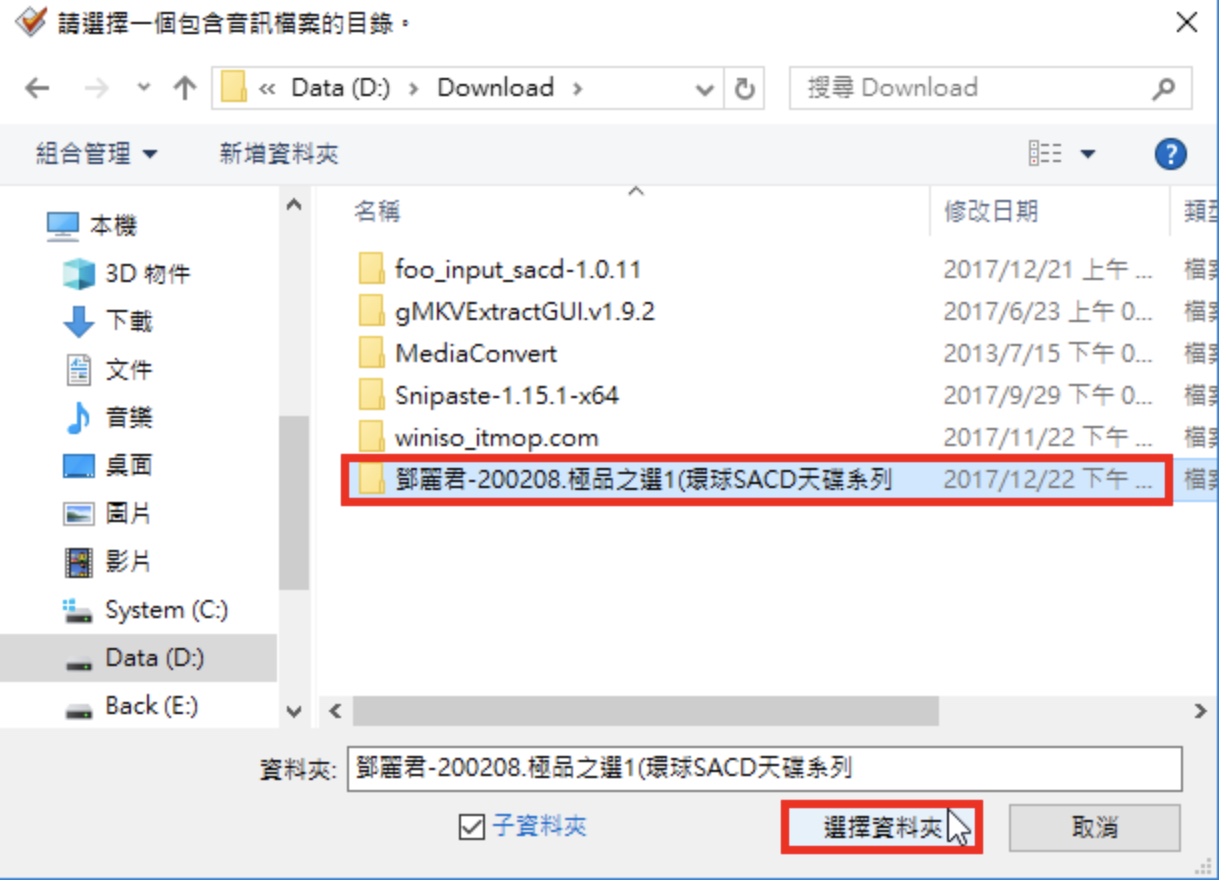Open recent locations dropdown arrow
Image resolution: width=1226 pixels, height=884 pixels.
coord(144,88)
